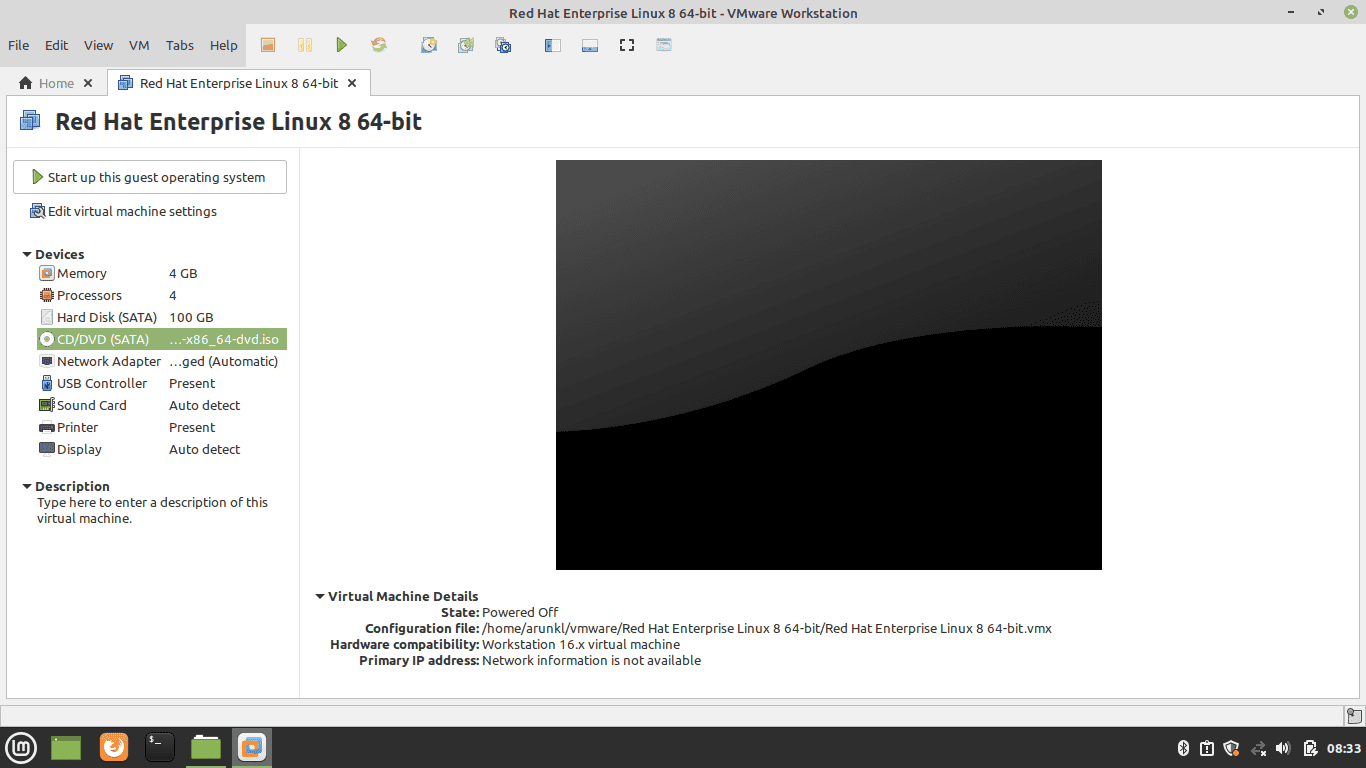Toggle the library sidebar toolbar icon
The width and height of the screenshot is (1366, 768).
click(552, 45)
